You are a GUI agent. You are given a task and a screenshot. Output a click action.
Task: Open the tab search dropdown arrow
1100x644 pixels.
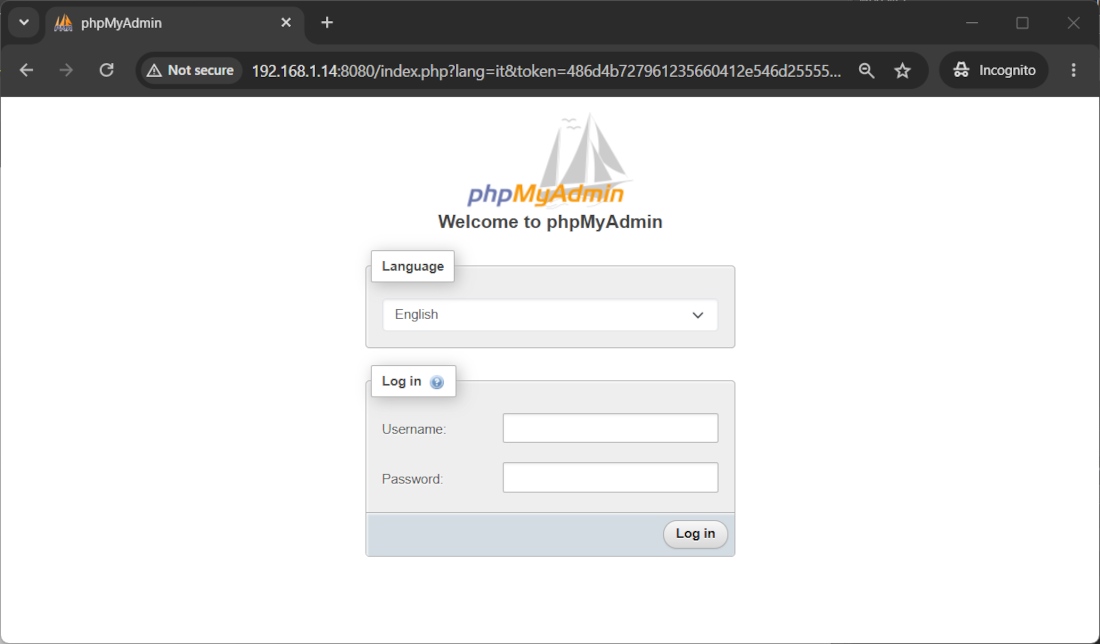click(24, 22)
